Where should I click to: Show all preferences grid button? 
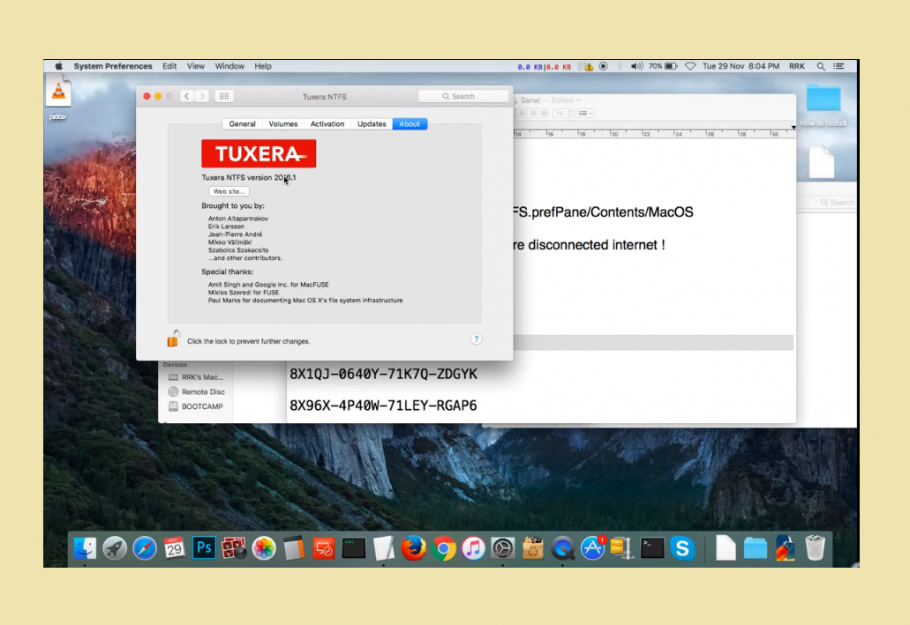coord(224,96)
